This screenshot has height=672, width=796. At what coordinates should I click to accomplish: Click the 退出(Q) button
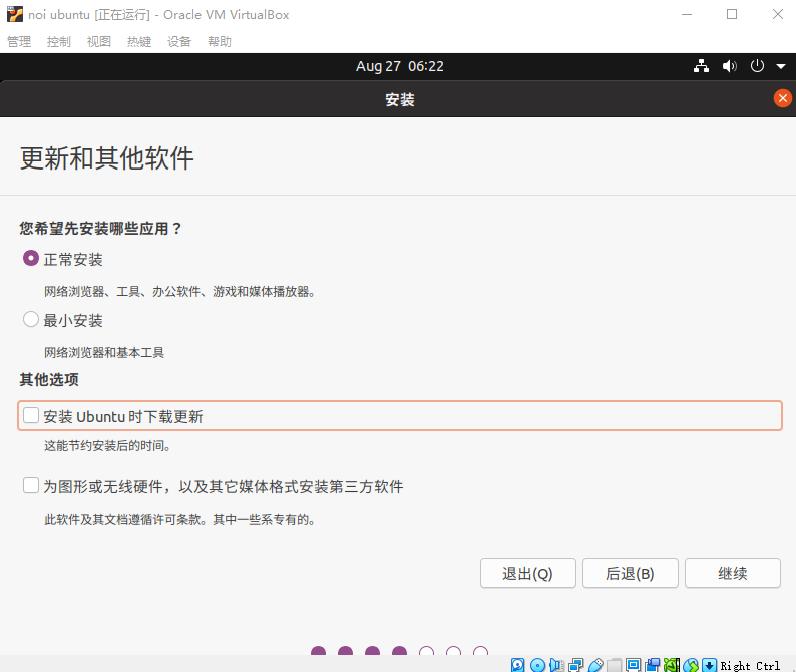[527, 573]
